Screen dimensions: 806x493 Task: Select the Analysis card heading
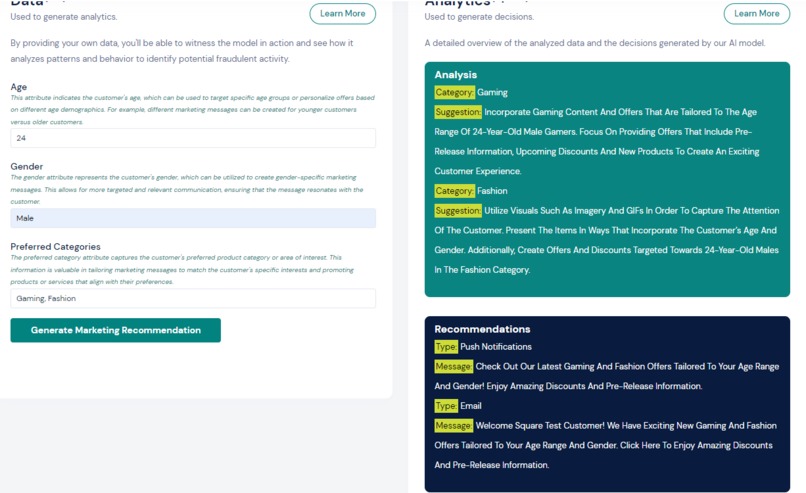[455, 75]
